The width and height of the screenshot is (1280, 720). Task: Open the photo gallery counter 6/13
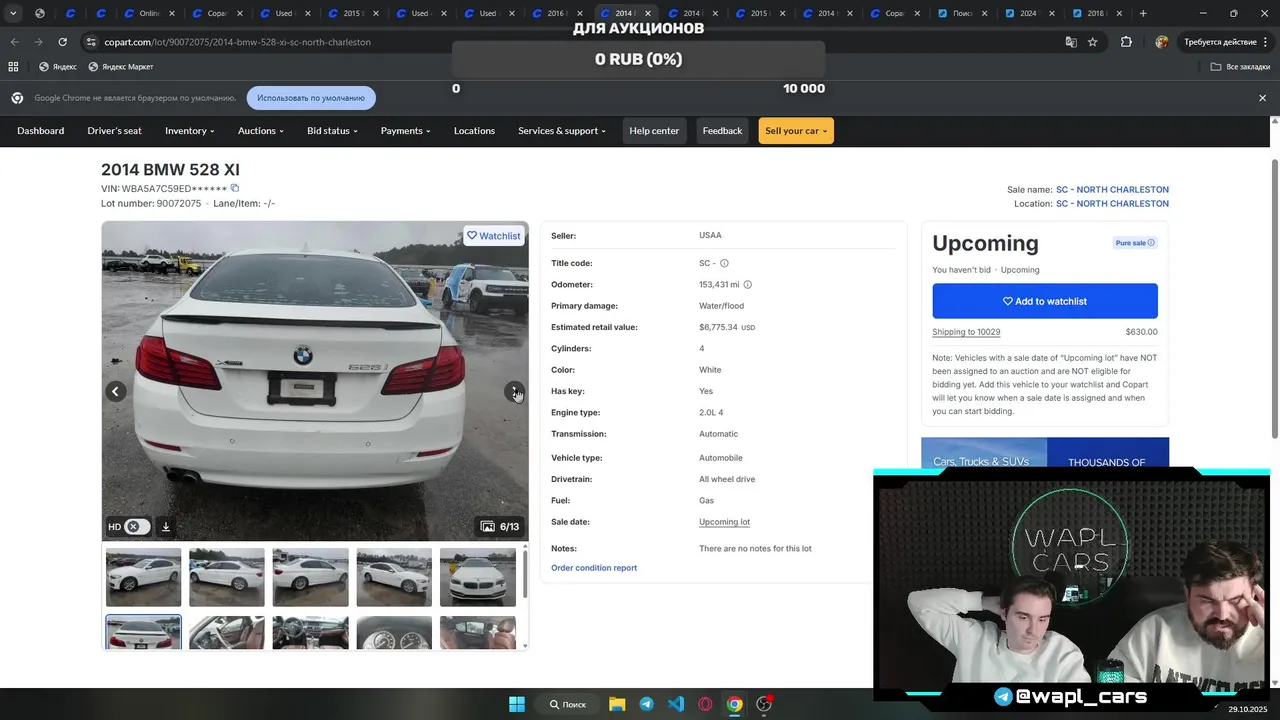[500, 526]
